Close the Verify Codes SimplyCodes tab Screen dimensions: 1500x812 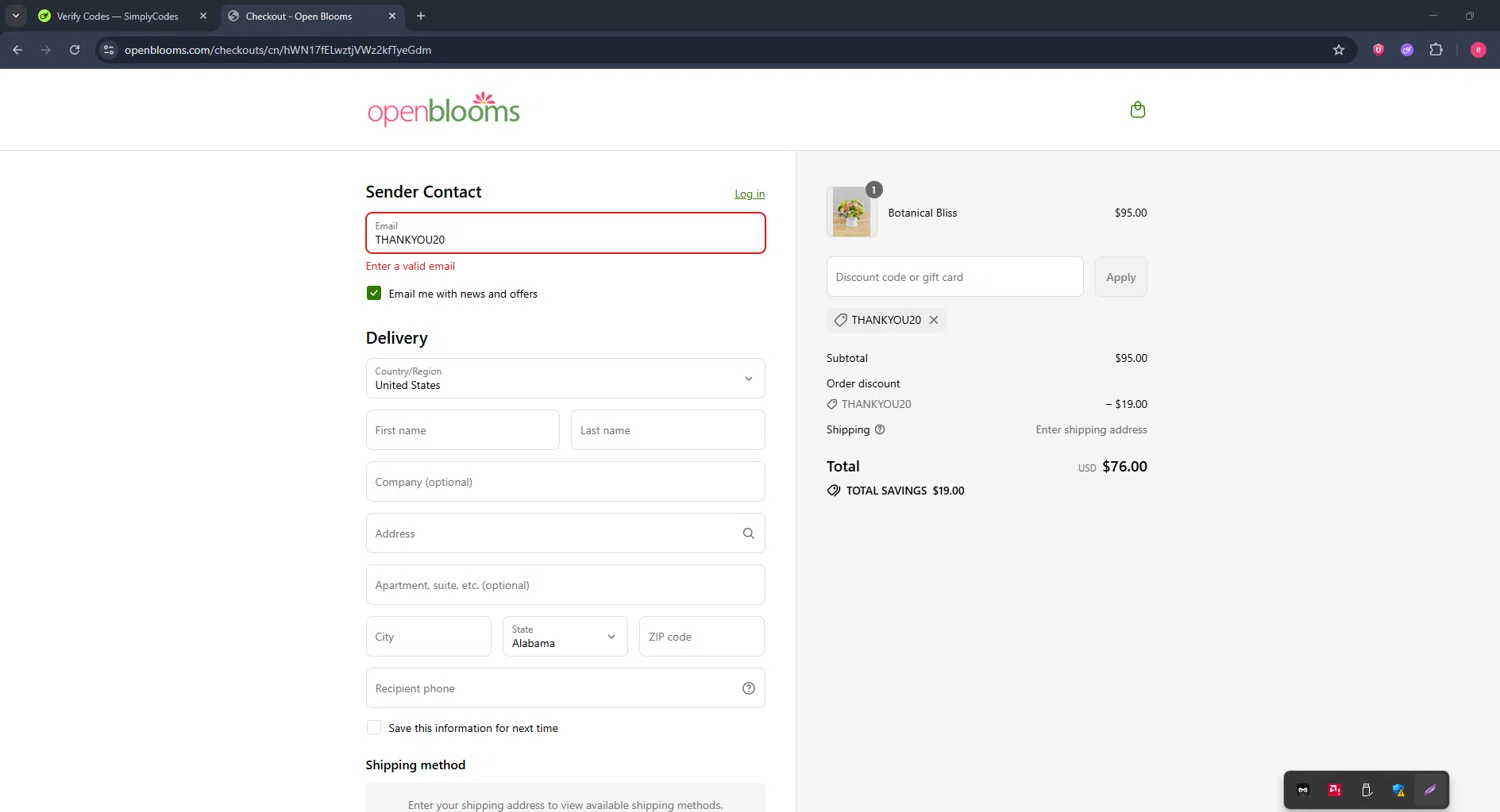(203, 16)
